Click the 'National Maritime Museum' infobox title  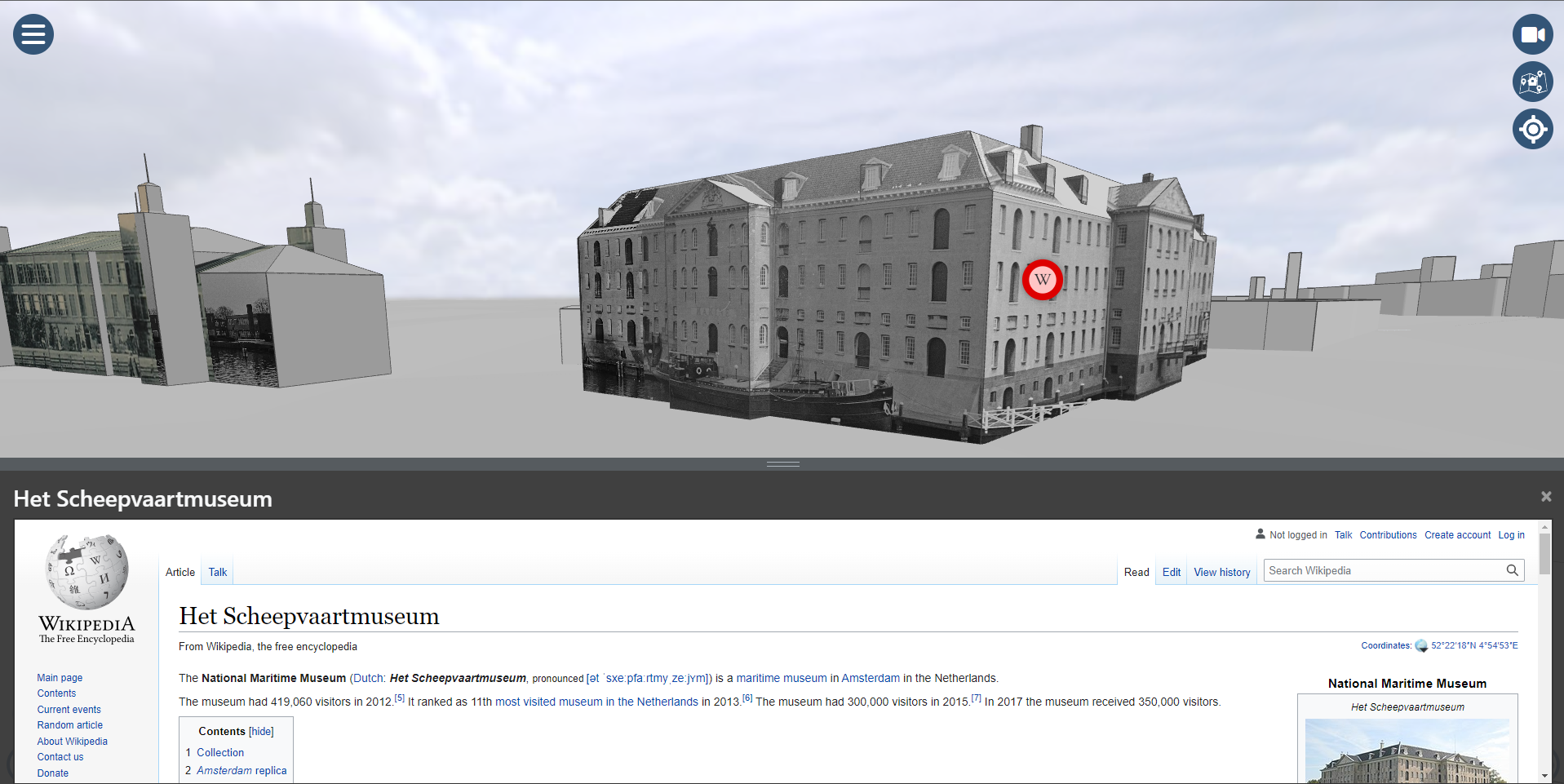[x=1407, y=684]
